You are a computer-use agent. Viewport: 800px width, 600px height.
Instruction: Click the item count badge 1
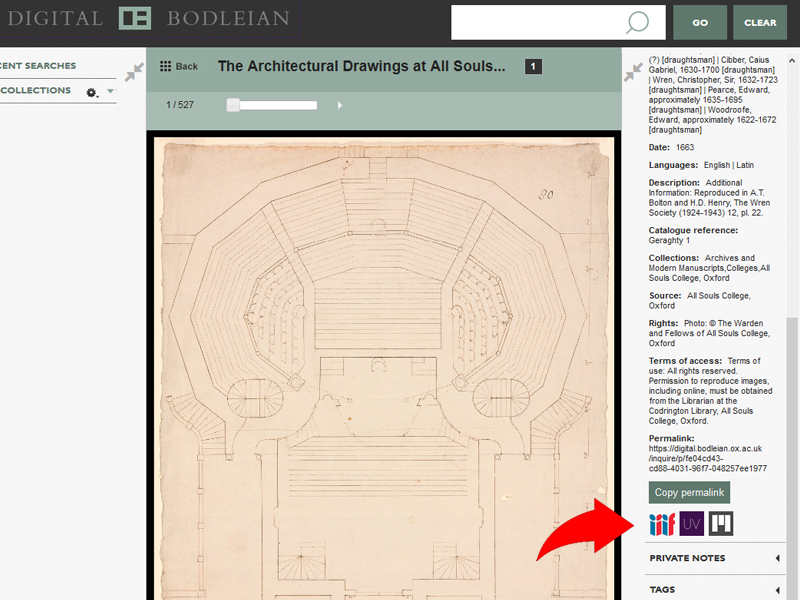click(x=533, y=66)
